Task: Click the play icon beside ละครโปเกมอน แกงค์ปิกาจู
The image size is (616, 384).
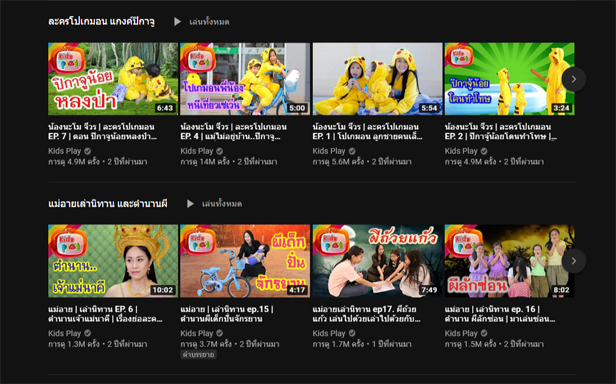Action: tap(178, 22)
